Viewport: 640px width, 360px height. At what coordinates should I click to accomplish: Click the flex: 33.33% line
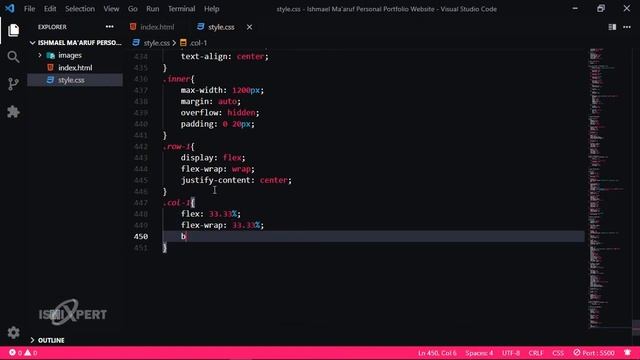[x=211, y=214]
